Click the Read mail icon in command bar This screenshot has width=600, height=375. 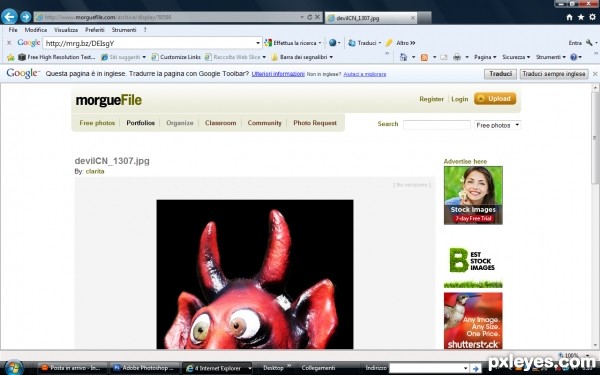tap(444, 57)
